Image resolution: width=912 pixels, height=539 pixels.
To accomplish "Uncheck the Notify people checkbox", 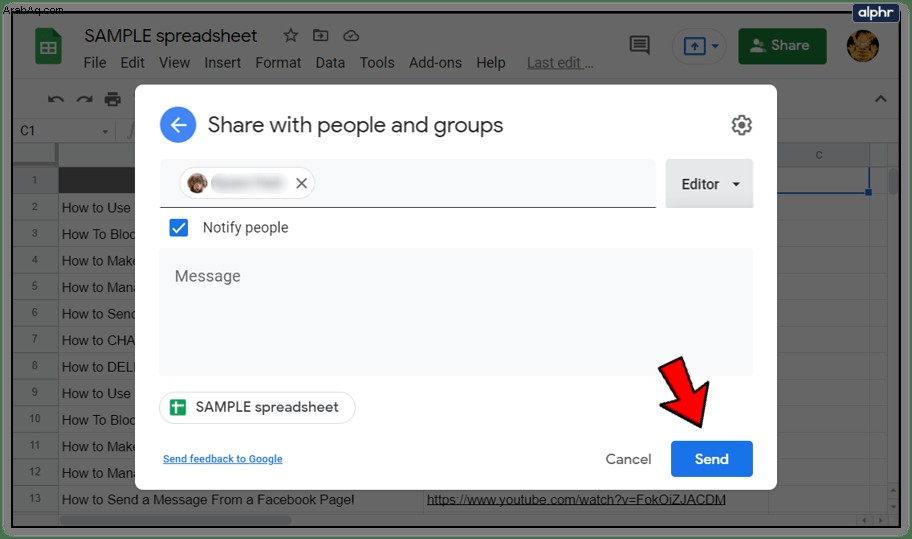I will [179, 227].
